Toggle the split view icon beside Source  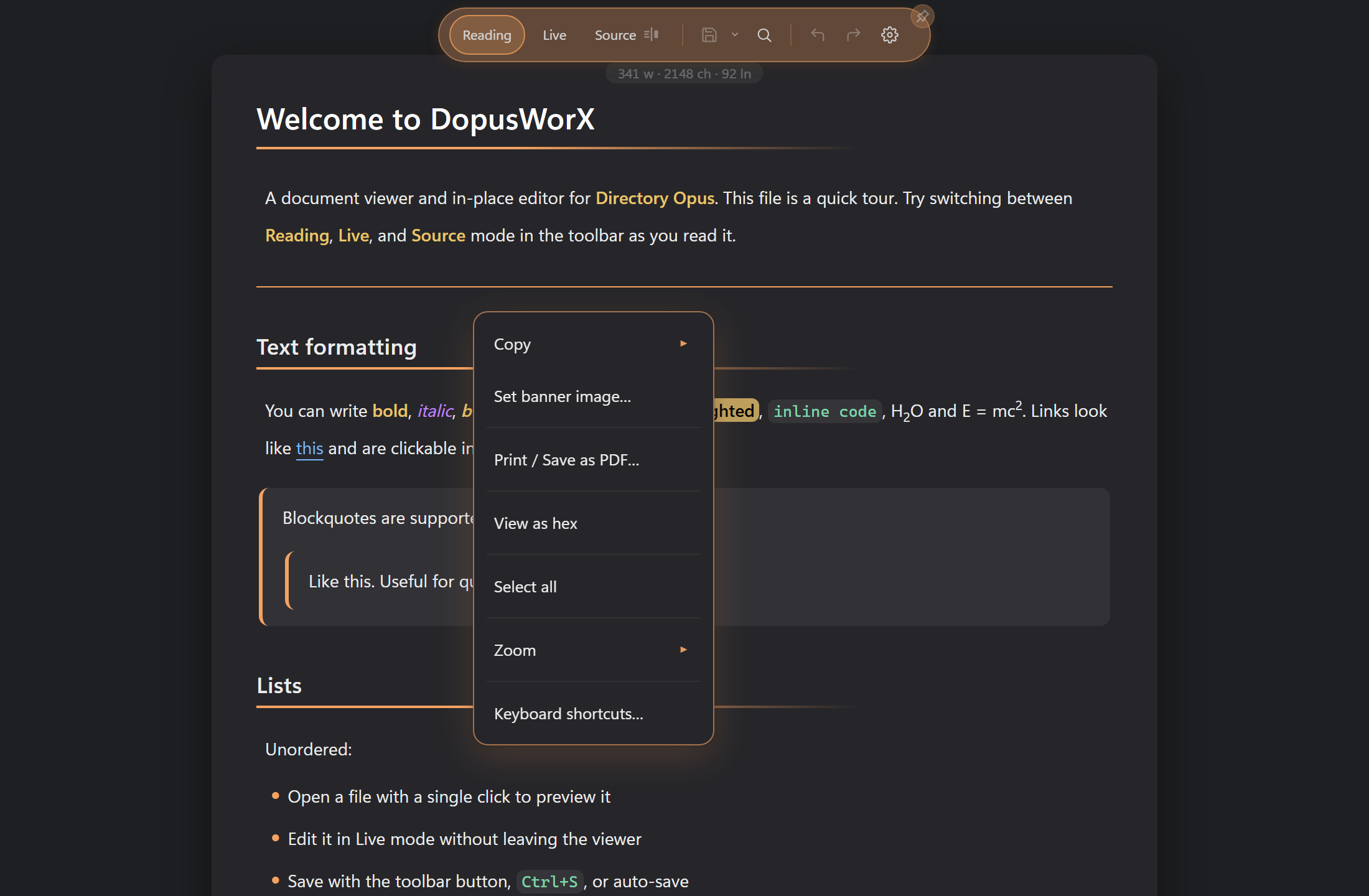point(652,35)
